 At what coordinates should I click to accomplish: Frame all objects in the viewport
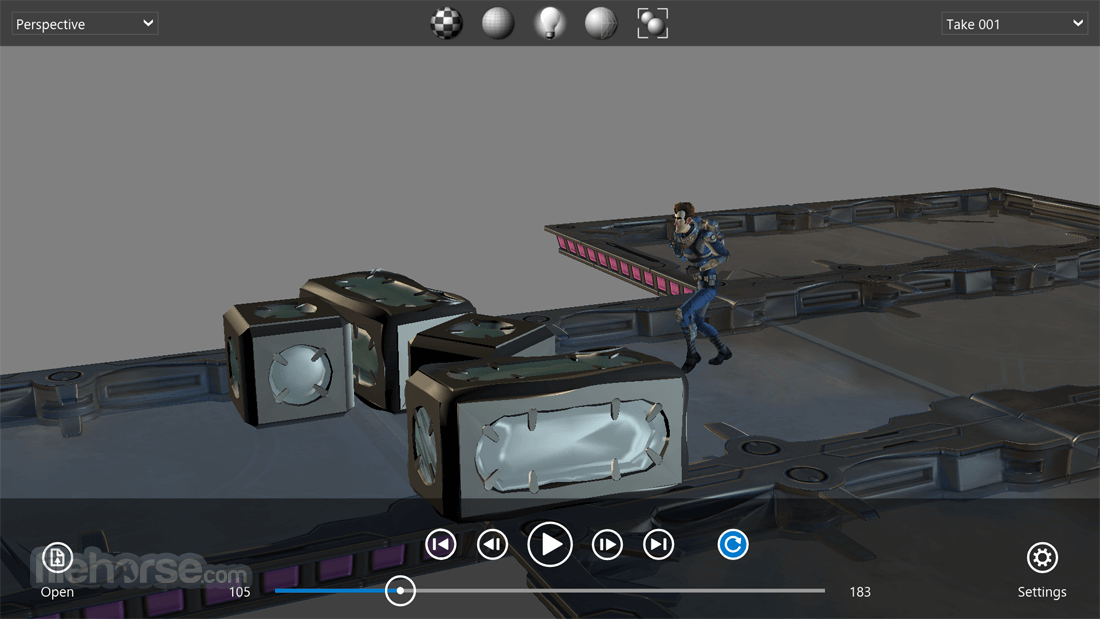coord(652,23)
